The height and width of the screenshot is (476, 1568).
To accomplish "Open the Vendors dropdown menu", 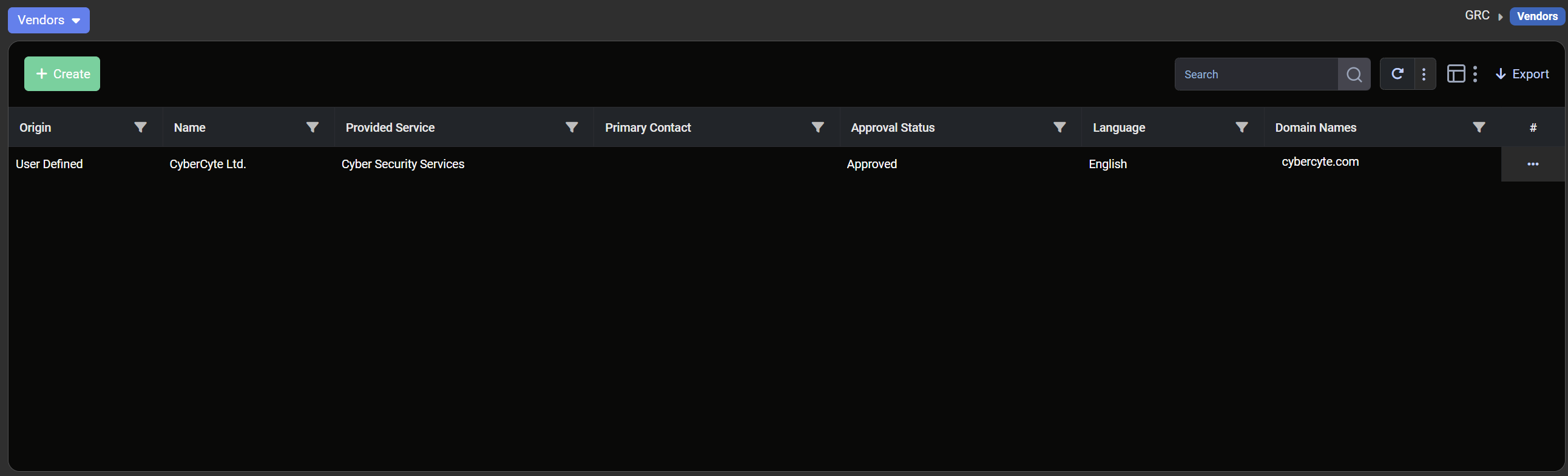I will click(49, 20).
